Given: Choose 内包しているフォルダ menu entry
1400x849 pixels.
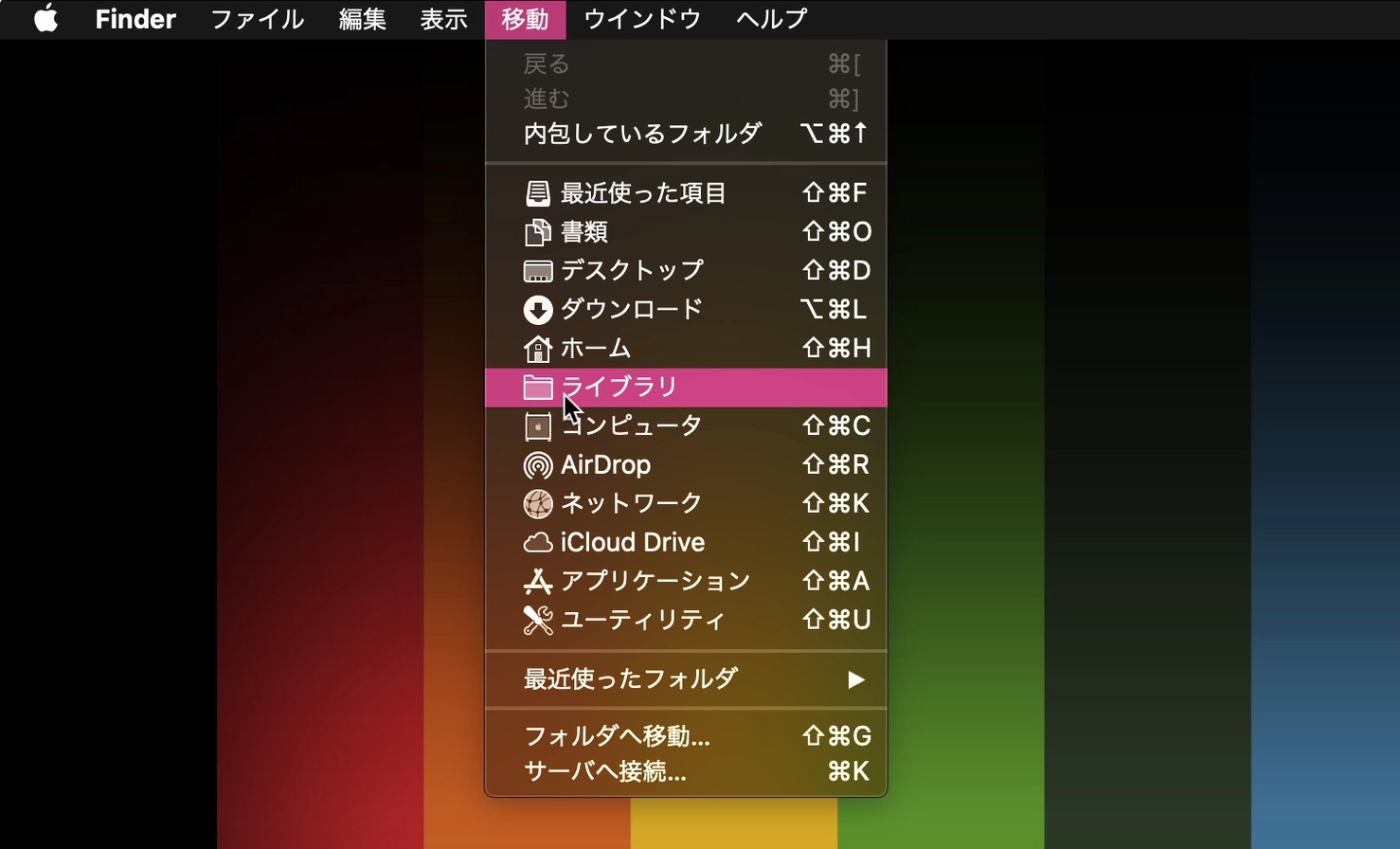Looking at the screenshot, I should [686, 134].
